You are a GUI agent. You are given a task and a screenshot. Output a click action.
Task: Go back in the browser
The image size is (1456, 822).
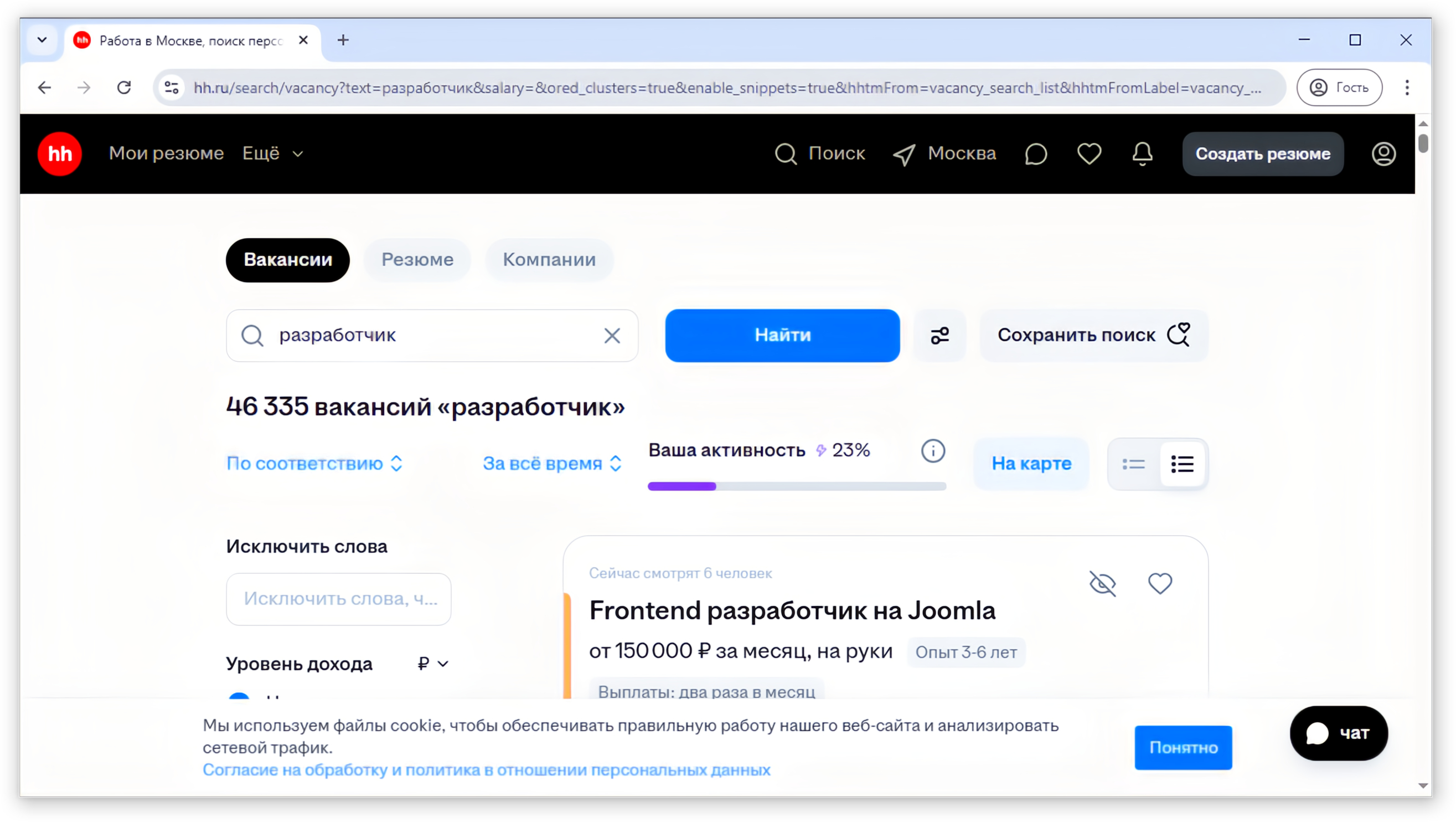tap(45, 88)
